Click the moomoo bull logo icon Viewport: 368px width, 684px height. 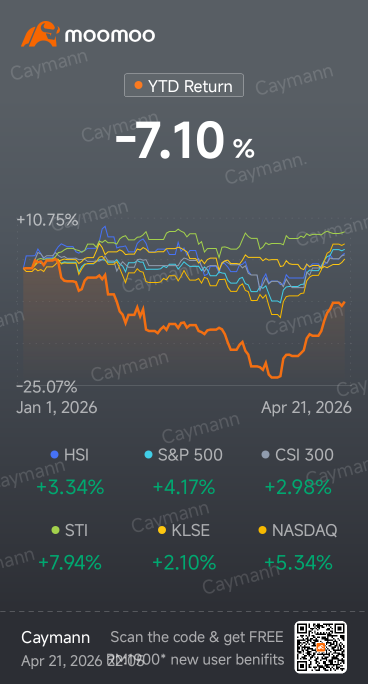pos(40,34)
